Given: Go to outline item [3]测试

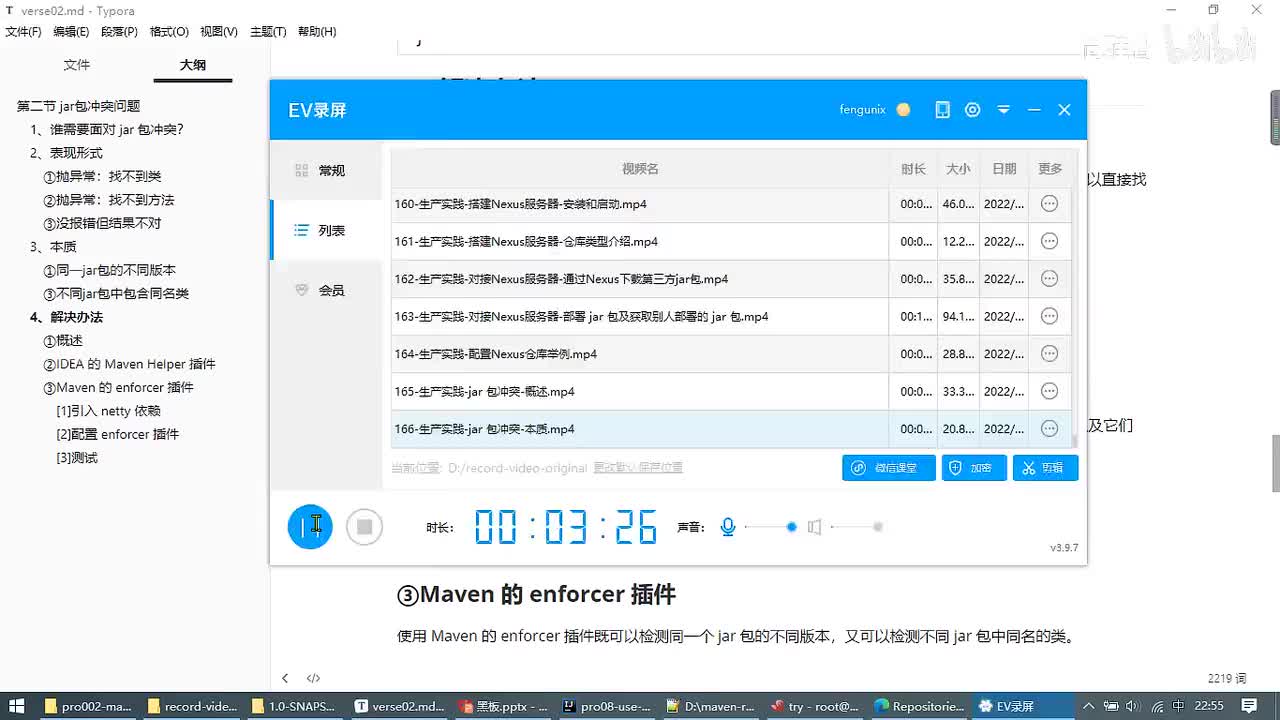Looking at the screenshot, I should (x=77, y=458).
